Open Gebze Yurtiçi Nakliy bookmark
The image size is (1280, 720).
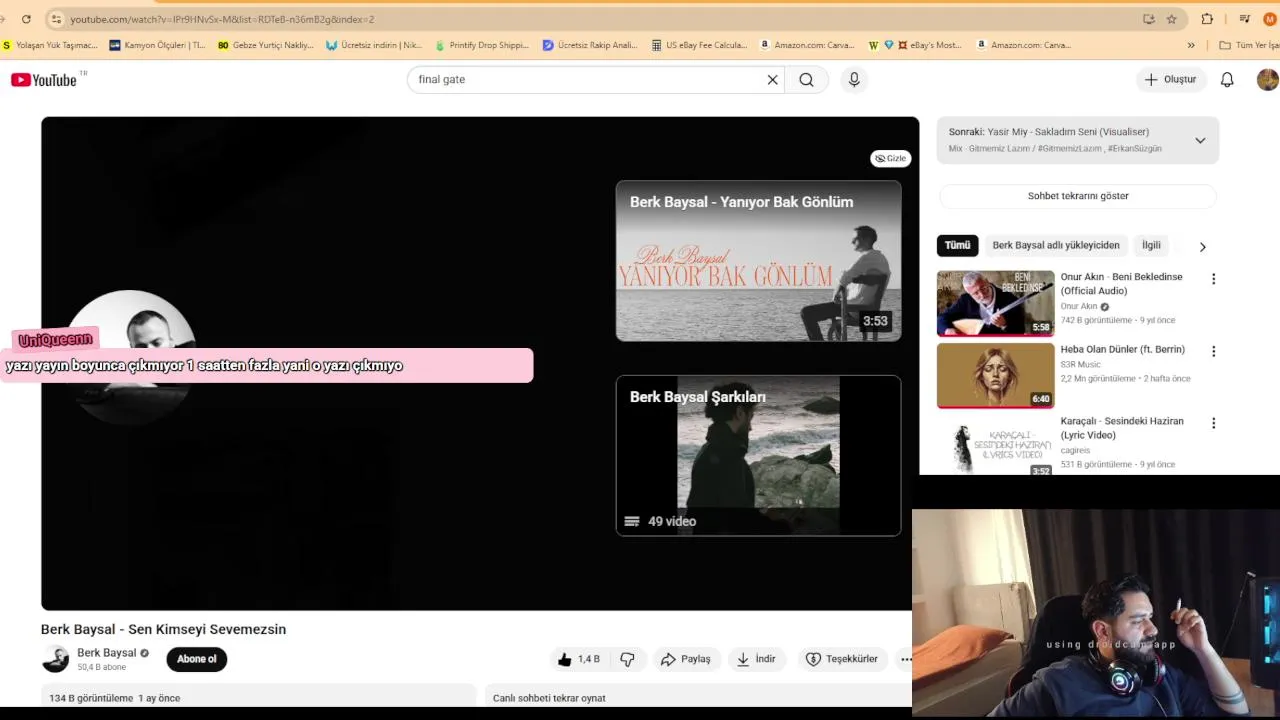(265, 45)
